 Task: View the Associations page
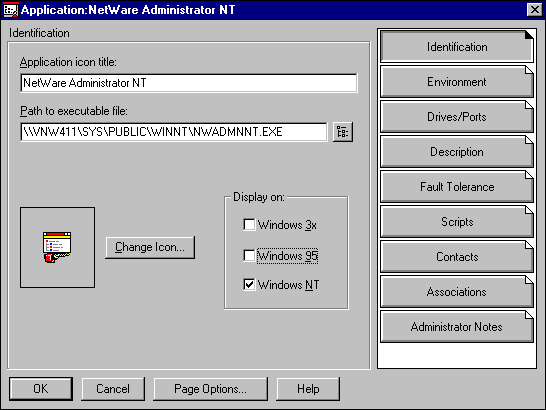click(x=457, y=292)
